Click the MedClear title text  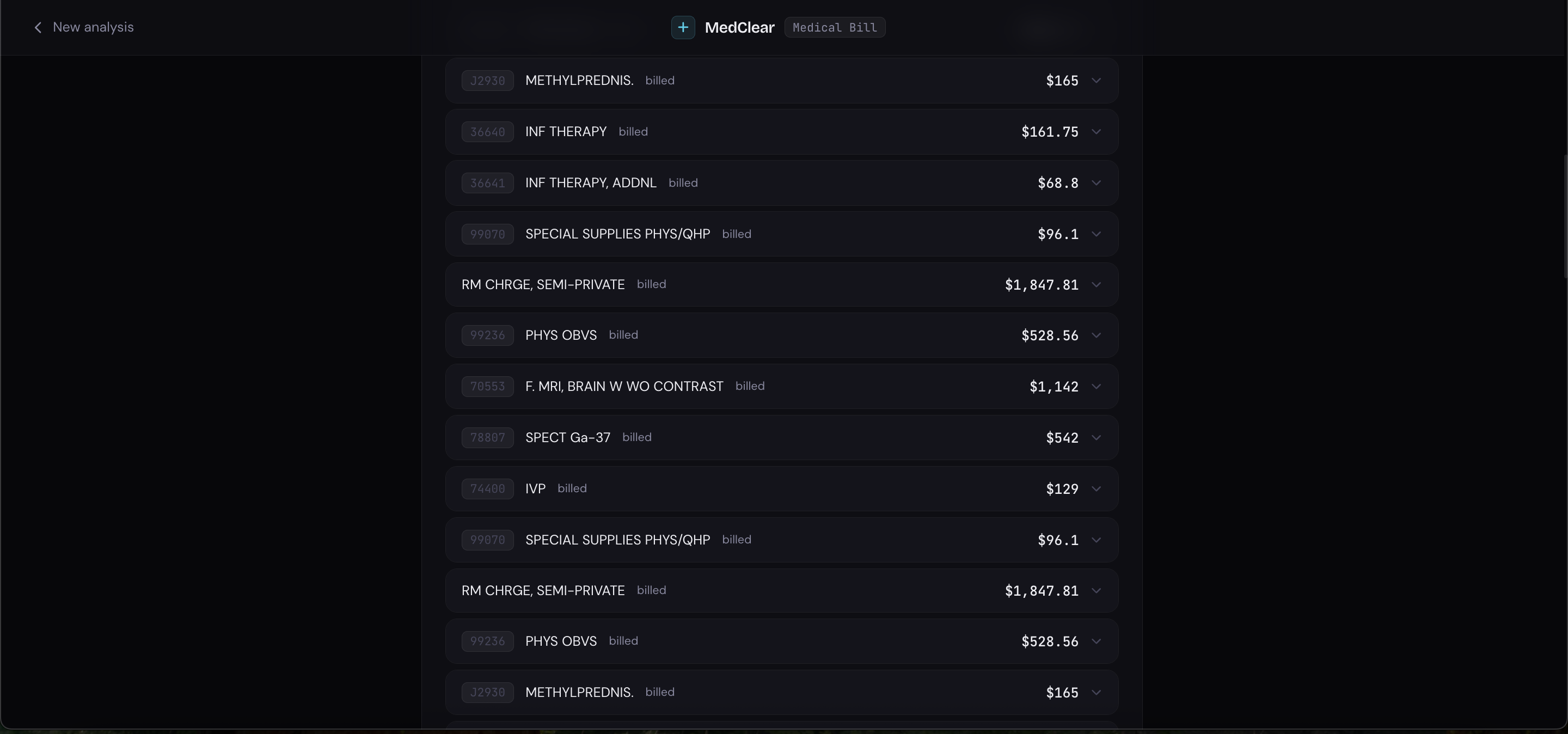[x=739, y=27]
